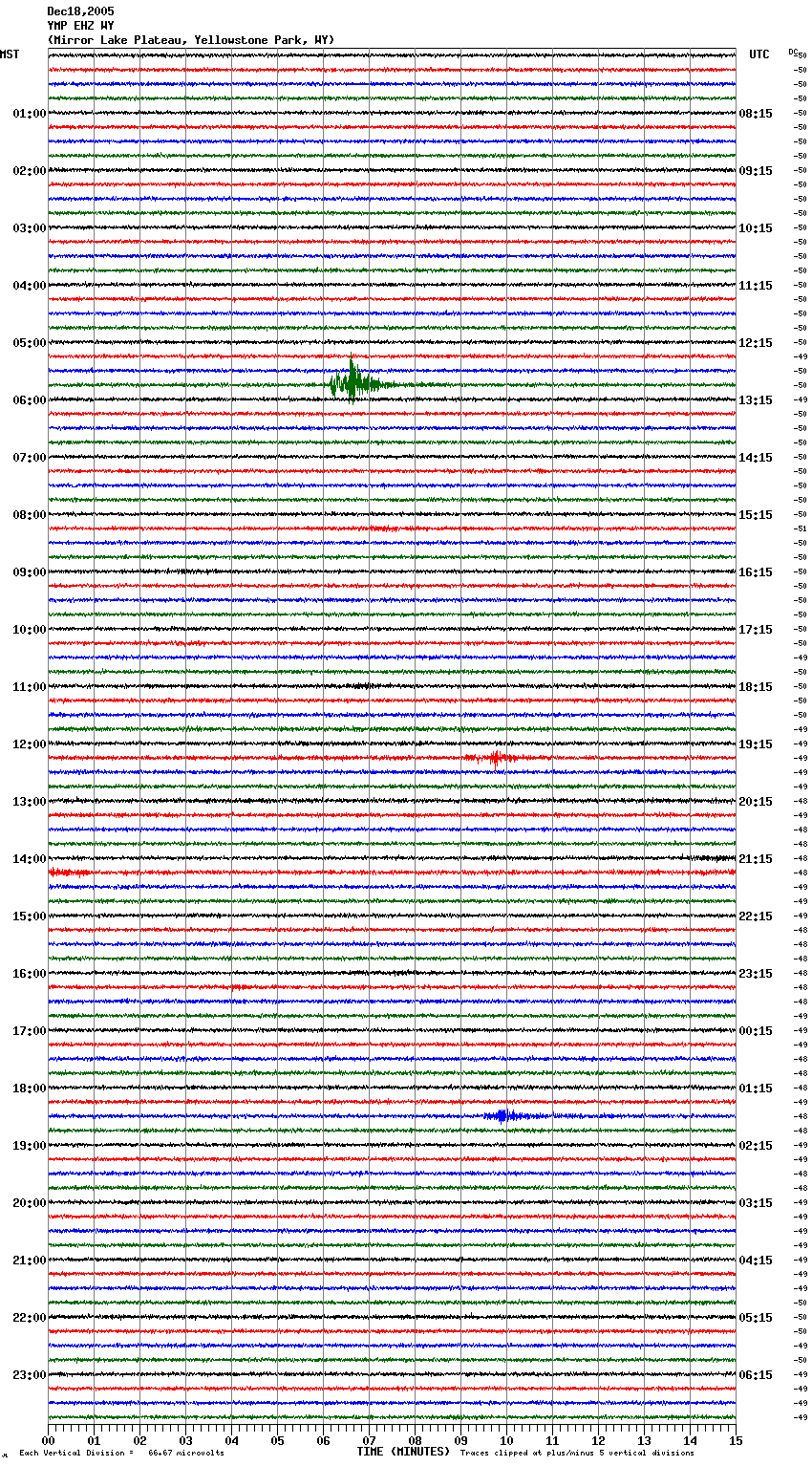Click the 03 minute axis tick label
This screenshot has height=1466, width=812.
(185, 1440)
